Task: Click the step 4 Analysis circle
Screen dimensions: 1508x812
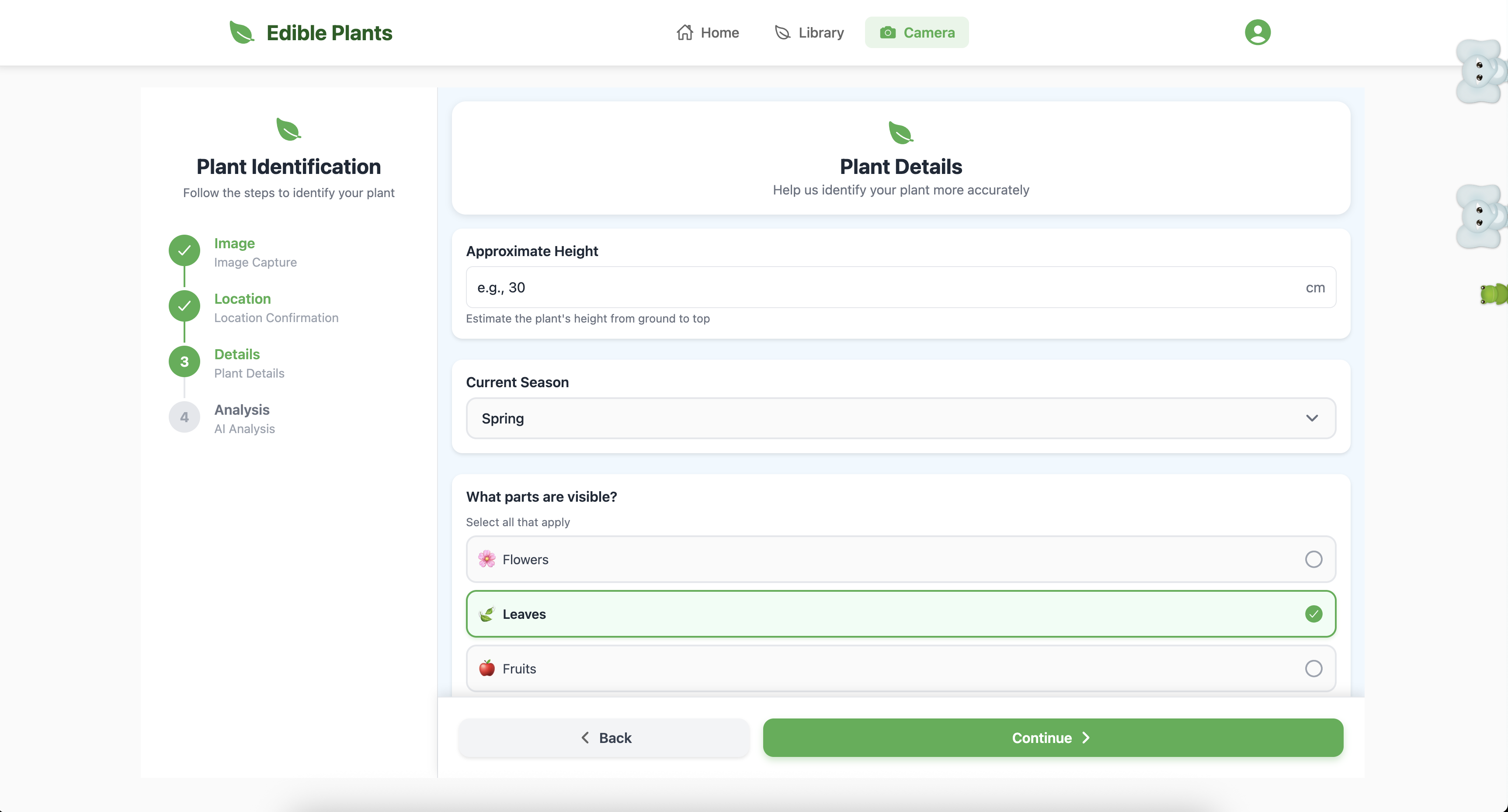Action: [x=184, y=417]
